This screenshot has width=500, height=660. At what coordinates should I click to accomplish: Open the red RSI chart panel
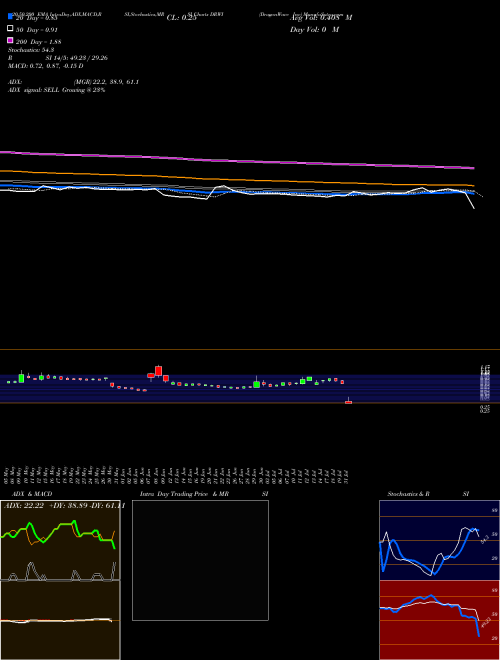click(439, 620)
